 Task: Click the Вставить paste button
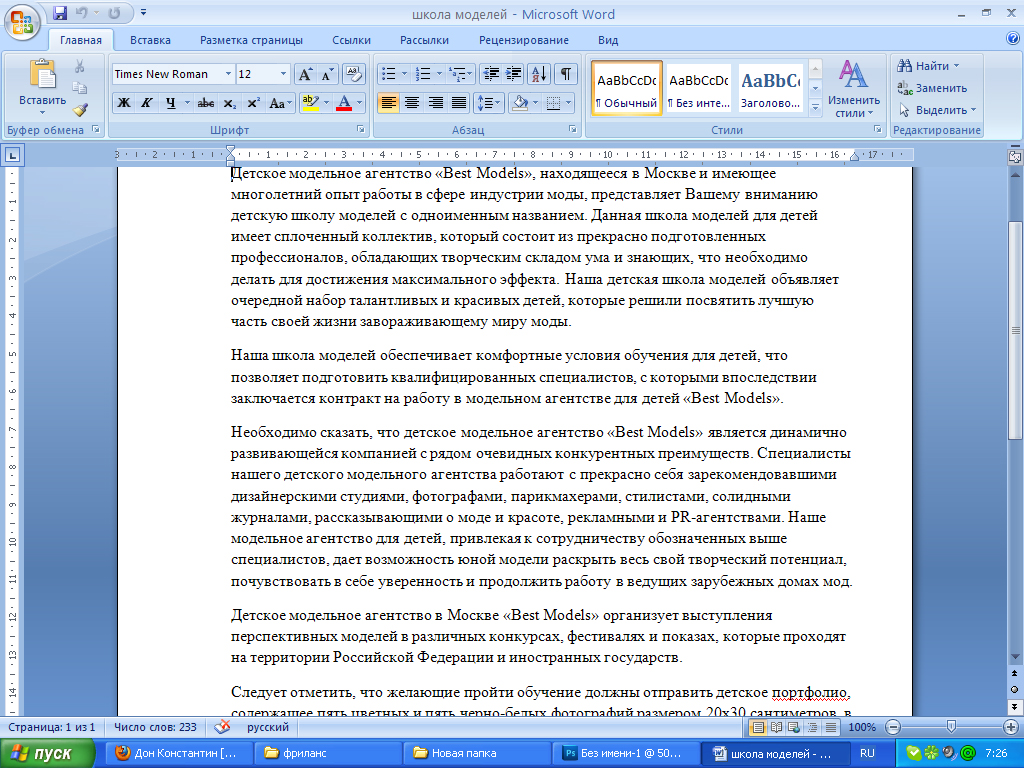click(42, 87)
